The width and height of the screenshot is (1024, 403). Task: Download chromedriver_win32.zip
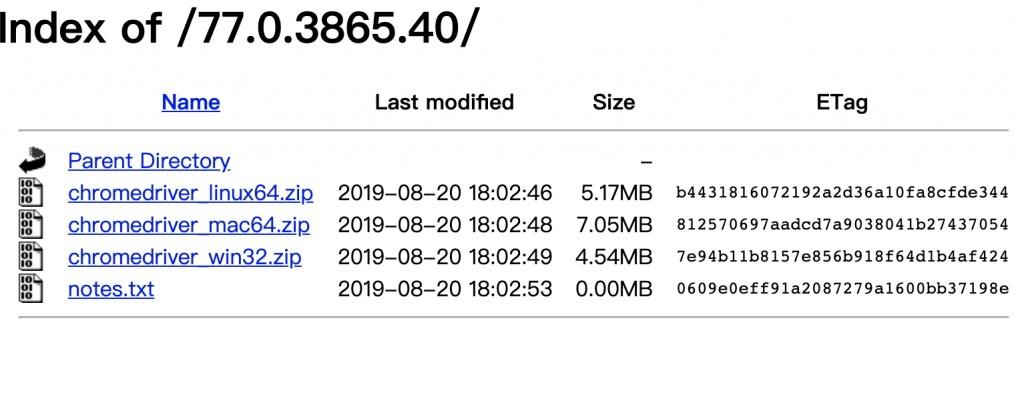click(185, 257)
